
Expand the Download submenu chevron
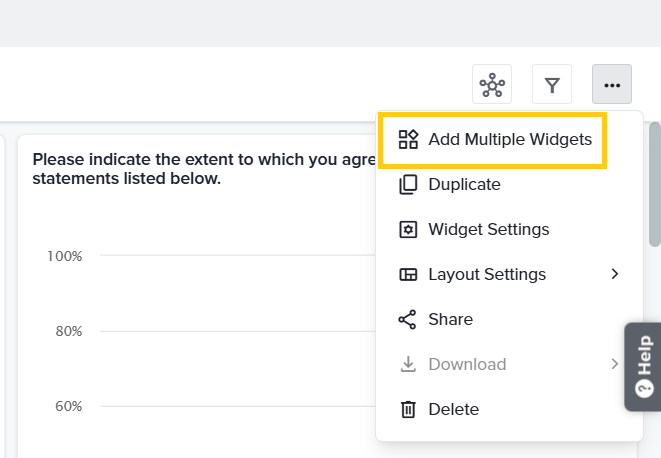pyautogui.click(x=615, y=364)
